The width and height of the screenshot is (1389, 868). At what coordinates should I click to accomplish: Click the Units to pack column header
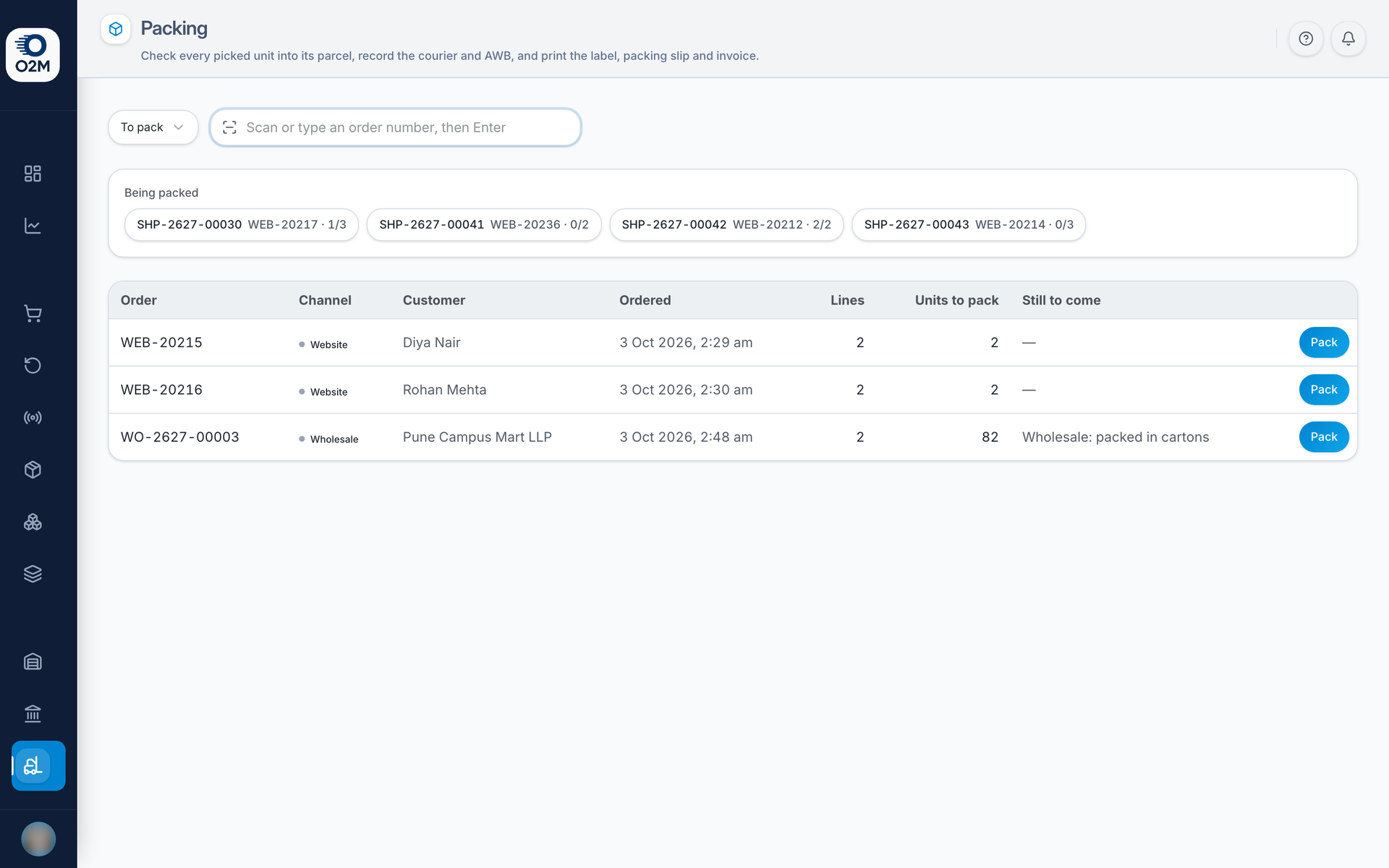pyautogui.click(x=956, y=300)
